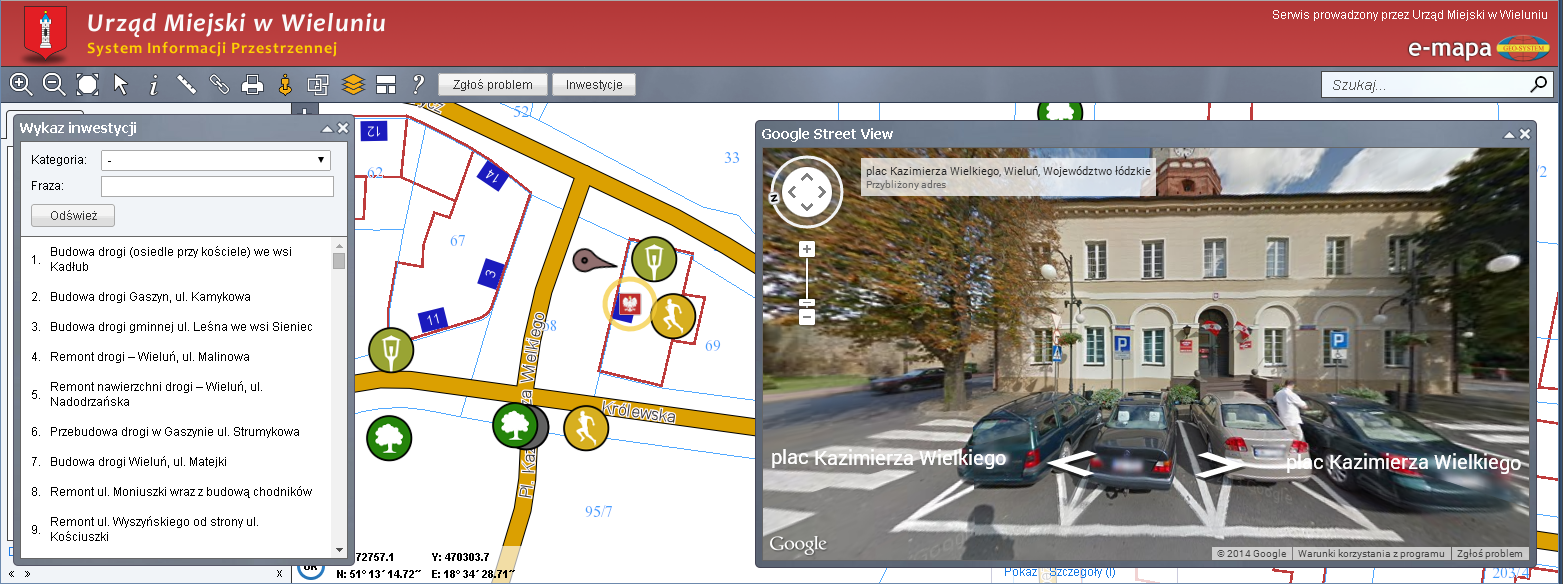Choose the ruler measurement tool
Viewport: 1563px width, 584px height.
(x=186, y=85)
